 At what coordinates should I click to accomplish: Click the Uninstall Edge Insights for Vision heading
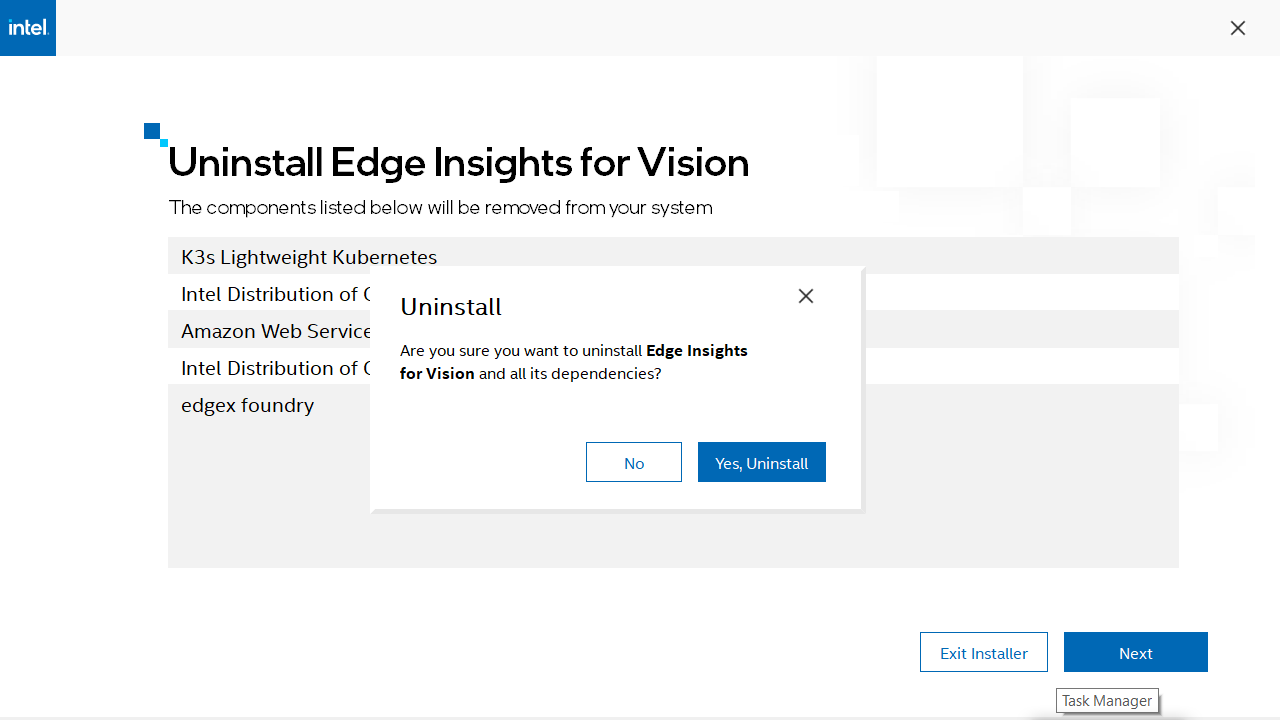click(x=459, y=162)
